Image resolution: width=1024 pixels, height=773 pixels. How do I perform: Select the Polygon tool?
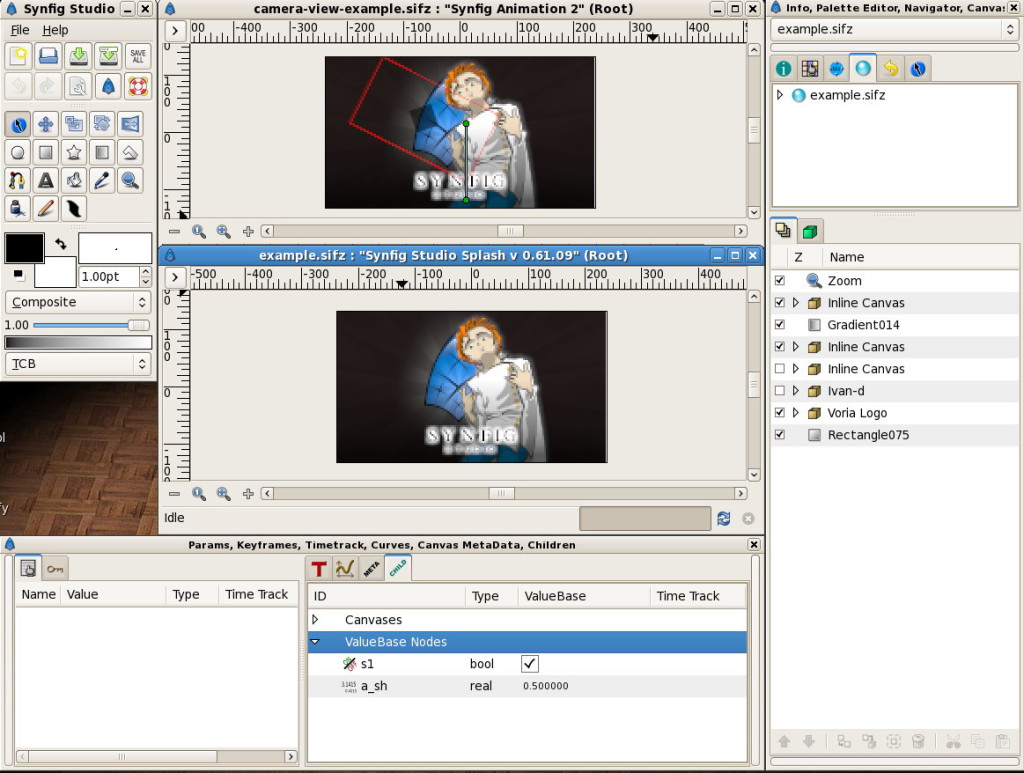pyautogui.click(x=130, y=152)
